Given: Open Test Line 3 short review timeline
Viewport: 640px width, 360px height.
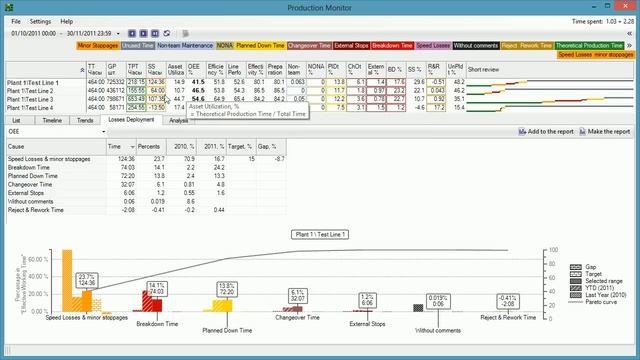Looking at the screenshot, I should coord(550,100).
